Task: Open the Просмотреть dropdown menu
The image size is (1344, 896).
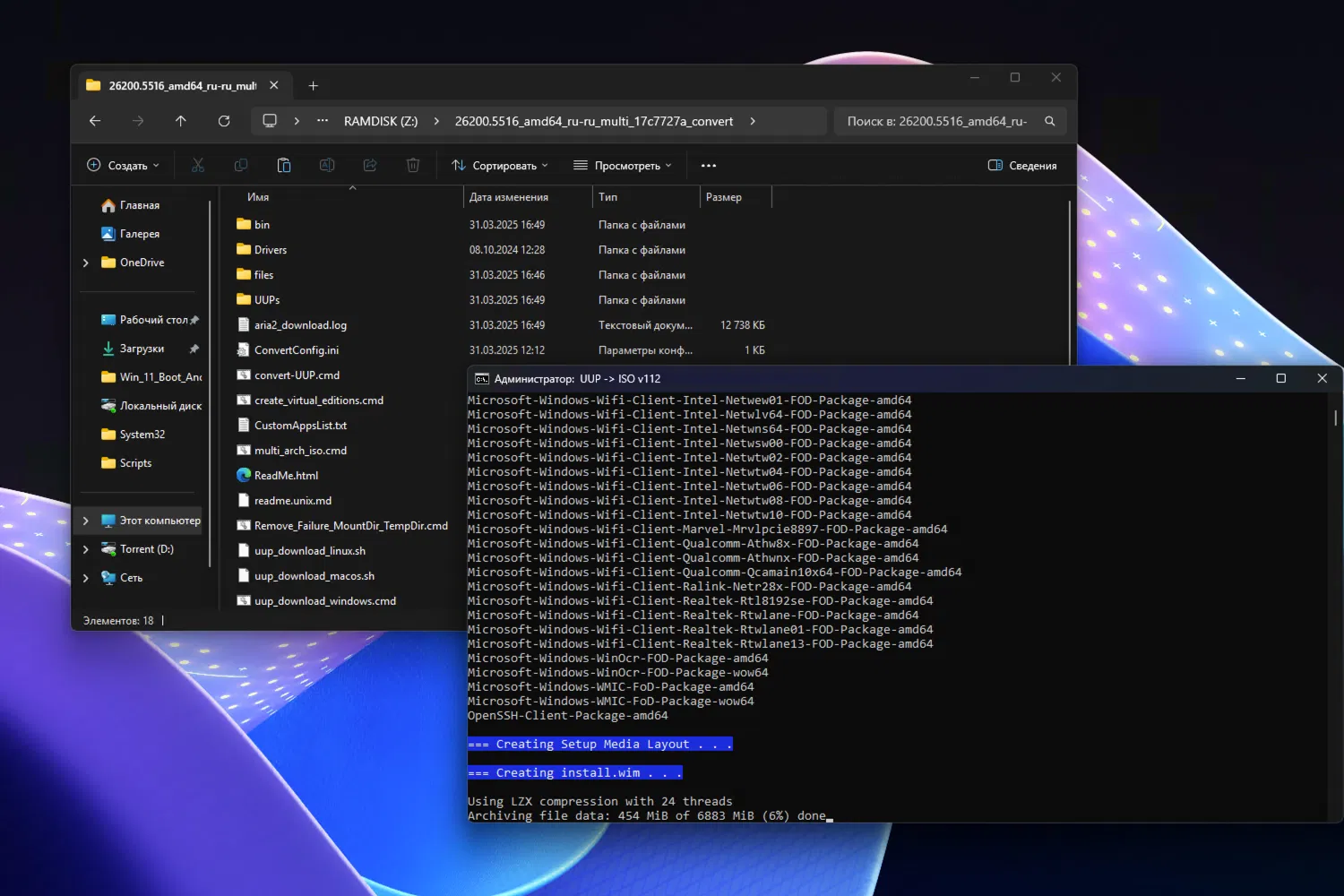Action: click(623, 166)
